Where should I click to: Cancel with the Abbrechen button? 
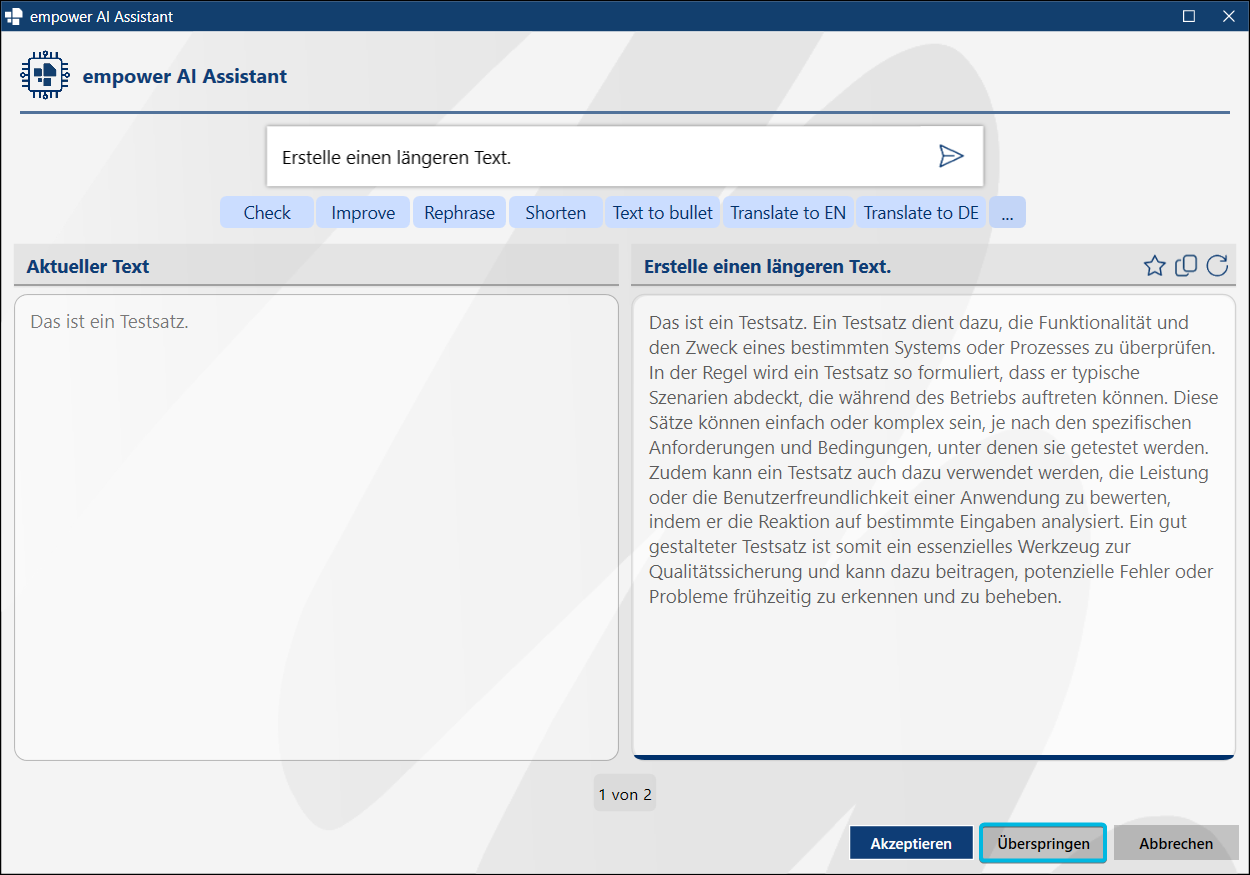[x=1176, y=843]
